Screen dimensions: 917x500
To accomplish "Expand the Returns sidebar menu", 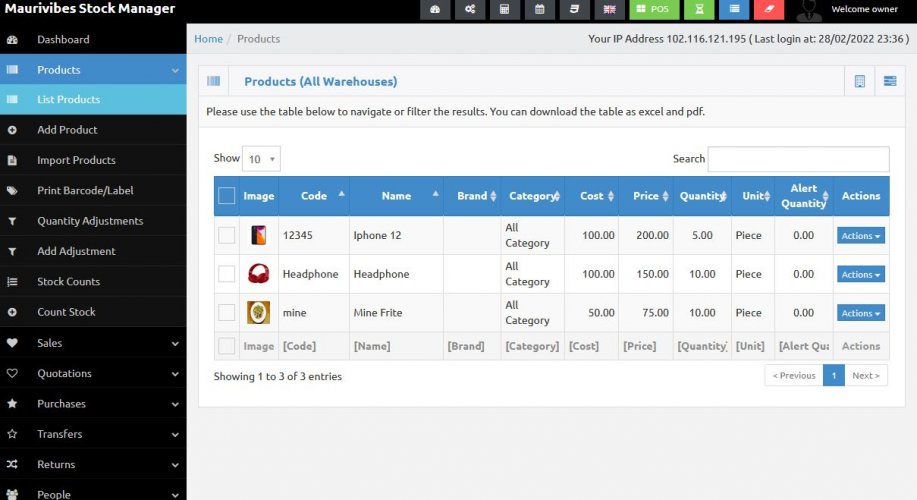I will click(93, 465).
